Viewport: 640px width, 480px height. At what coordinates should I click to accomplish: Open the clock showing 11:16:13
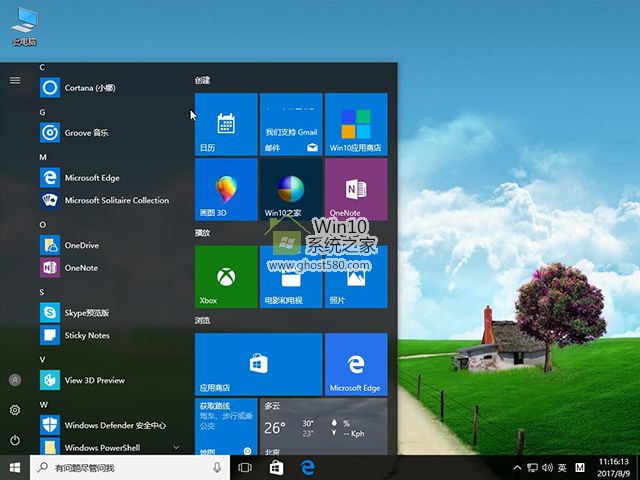[613, 468]
